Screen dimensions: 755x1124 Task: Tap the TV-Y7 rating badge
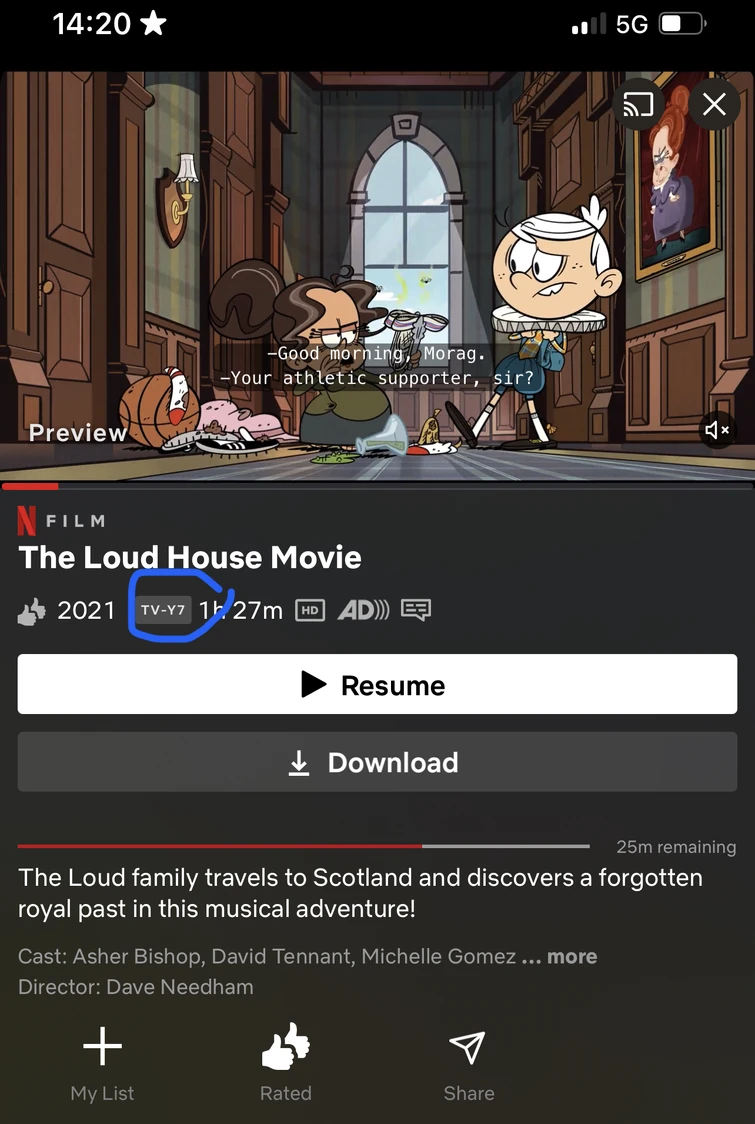(163, 611)
